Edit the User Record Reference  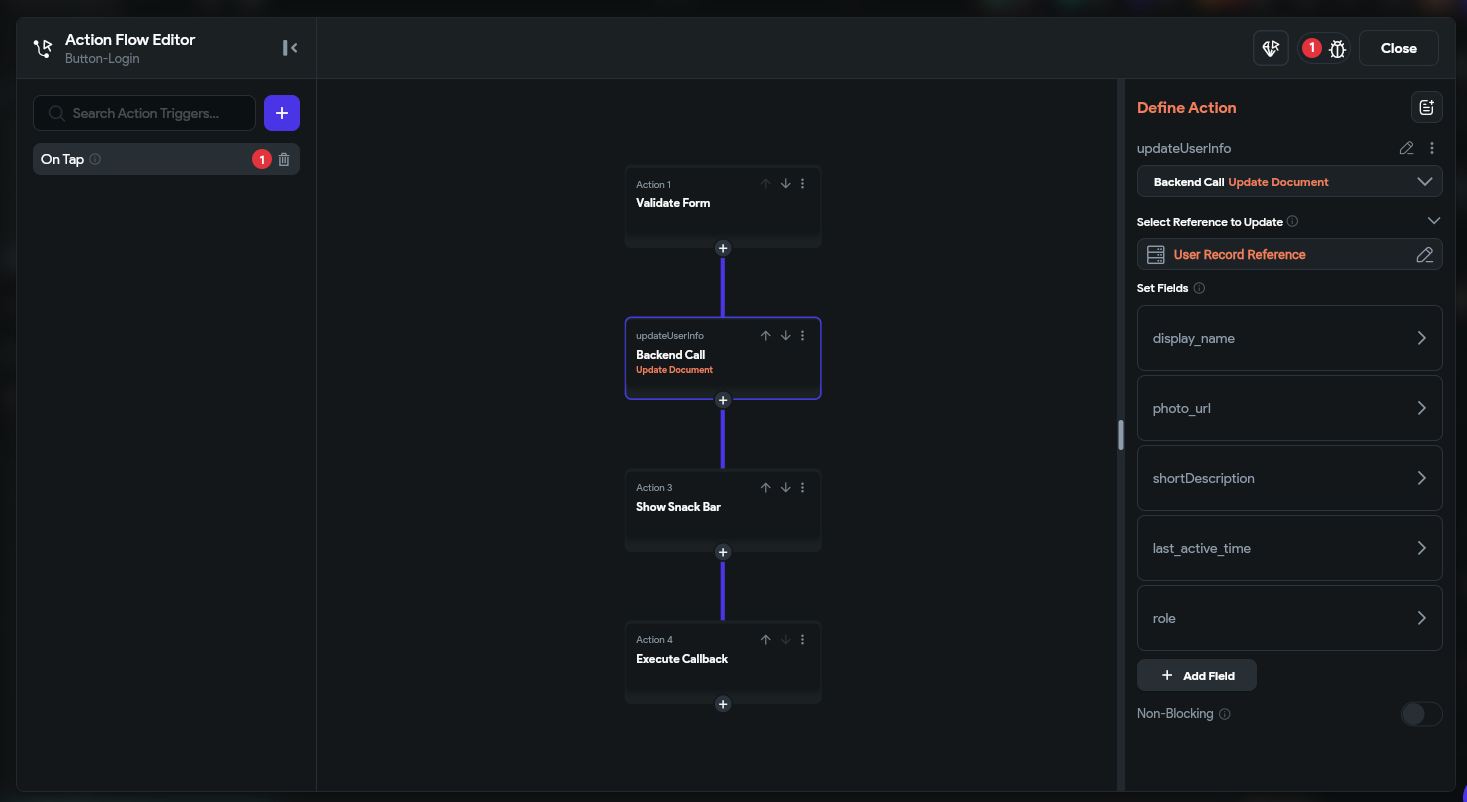tap(1425, 254)
